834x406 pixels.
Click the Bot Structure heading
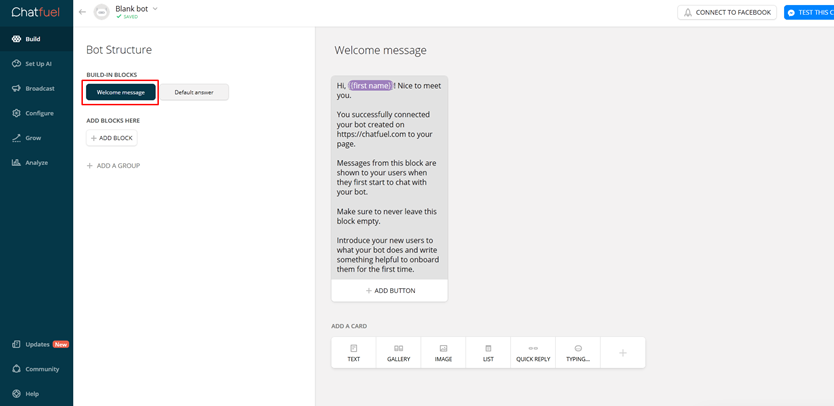119,49
